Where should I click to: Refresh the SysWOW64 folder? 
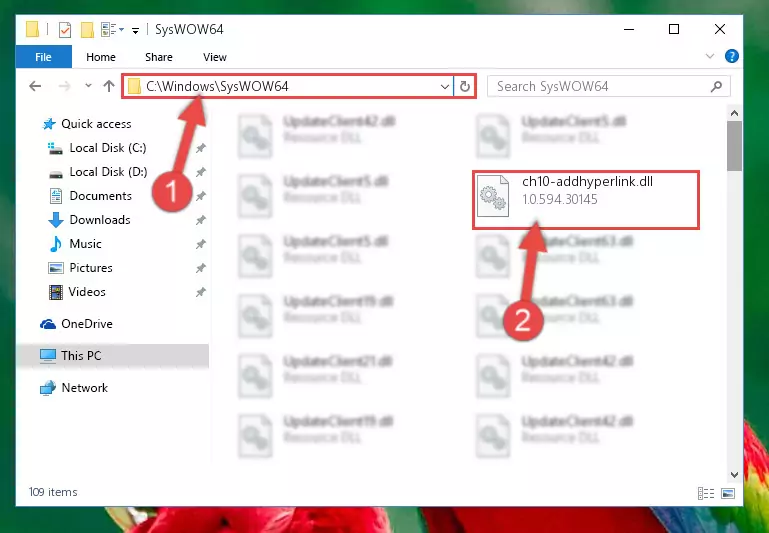pyautogui.click(x=464, y=87)
